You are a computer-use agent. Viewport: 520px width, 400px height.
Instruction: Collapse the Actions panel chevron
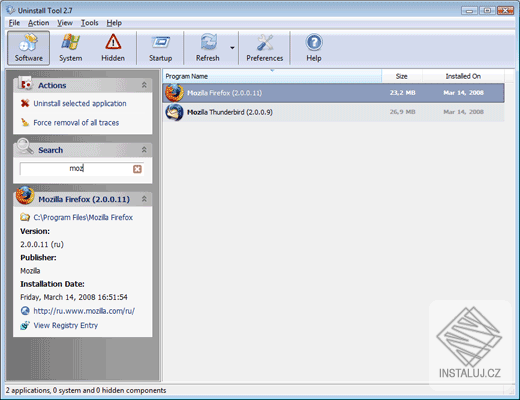pos(144,85)
